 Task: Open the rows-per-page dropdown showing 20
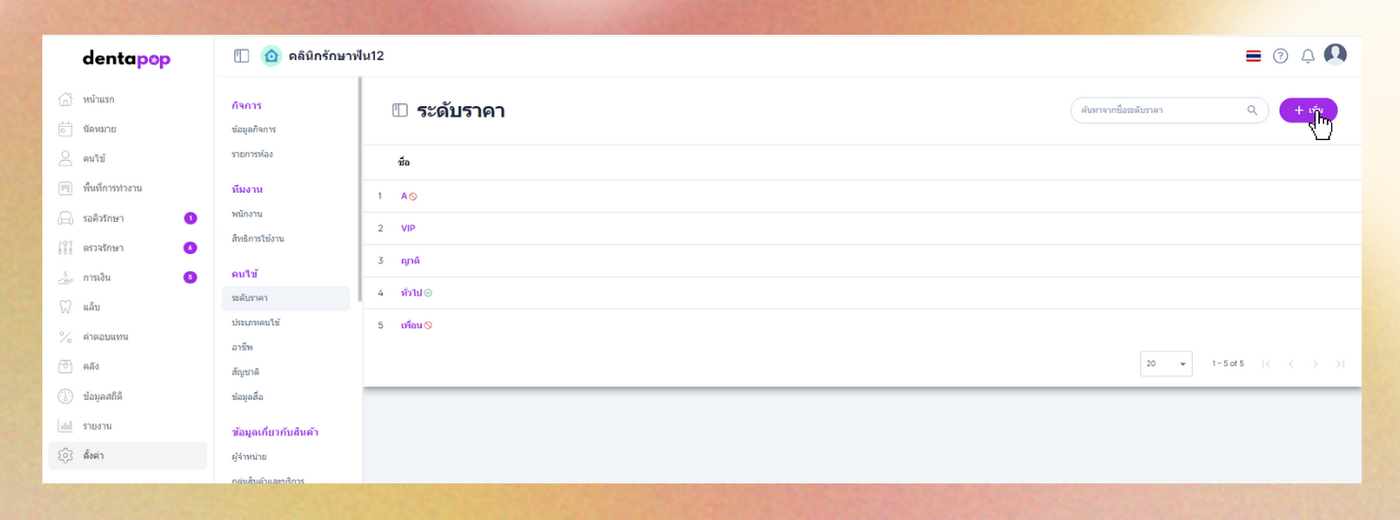click(1166, 364)
